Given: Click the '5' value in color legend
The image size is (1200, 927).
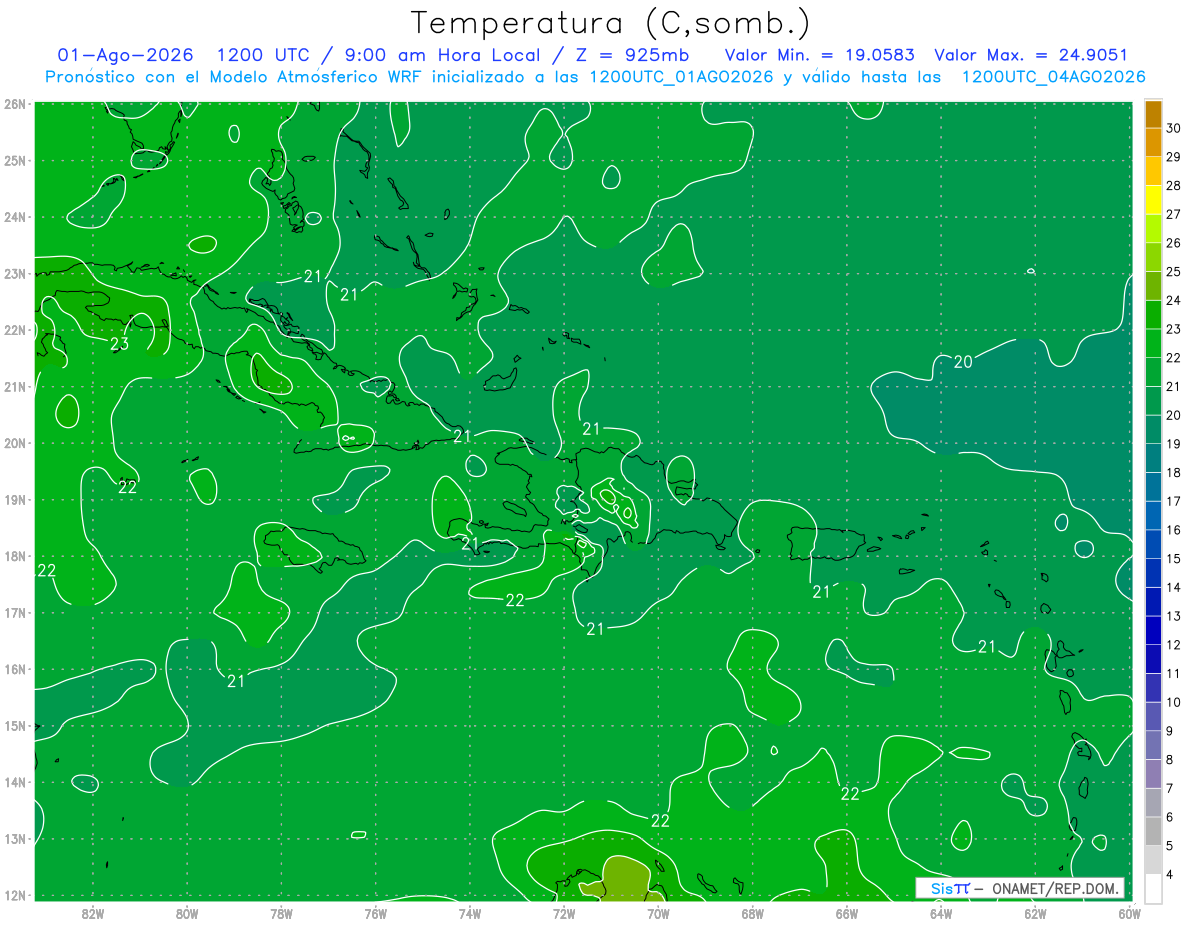Looking at the screenshot, I should tap(1169, 845).
